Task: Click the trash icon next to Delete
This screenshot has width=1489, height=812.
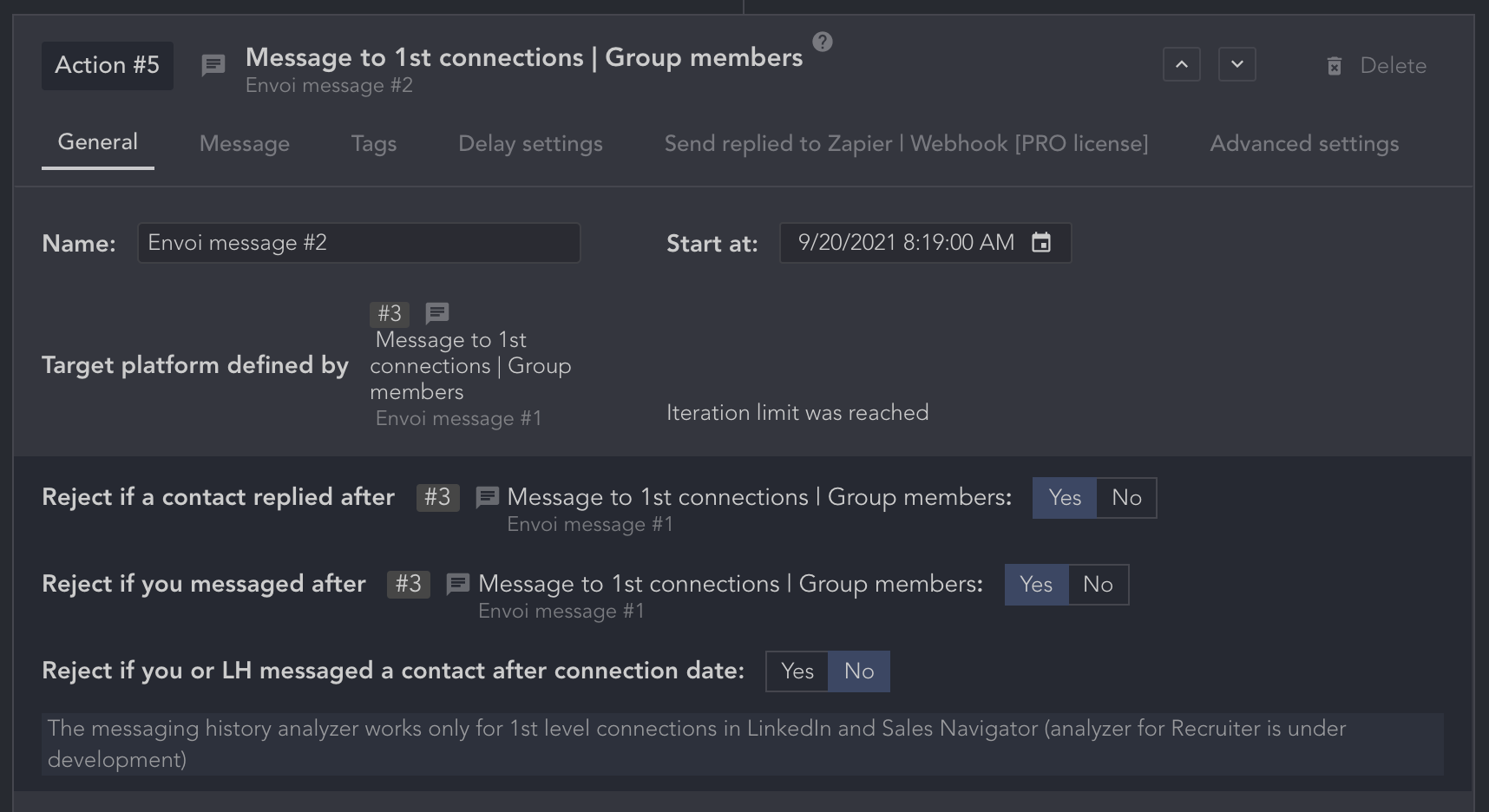Action: click(1335, 66)
